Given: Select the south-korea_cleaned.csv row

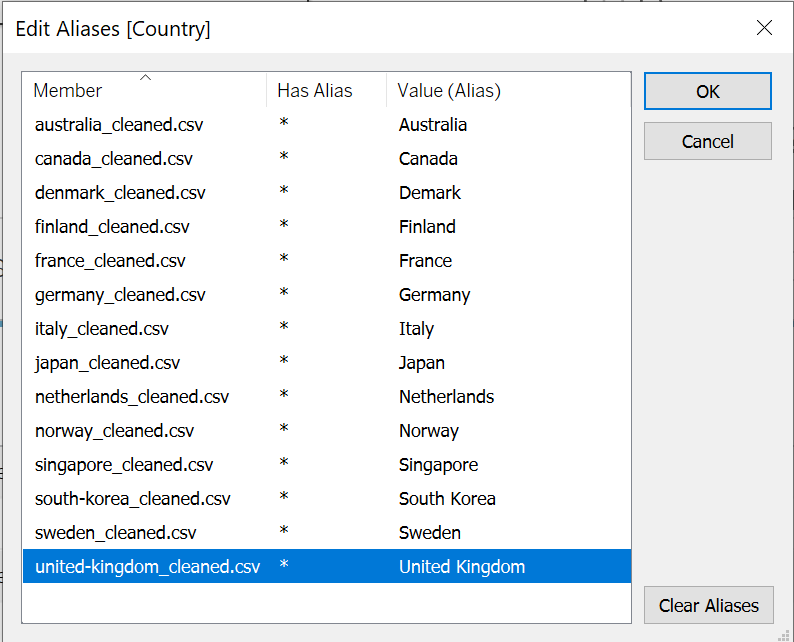Looking at the screenshot, I should pos(132,499).
